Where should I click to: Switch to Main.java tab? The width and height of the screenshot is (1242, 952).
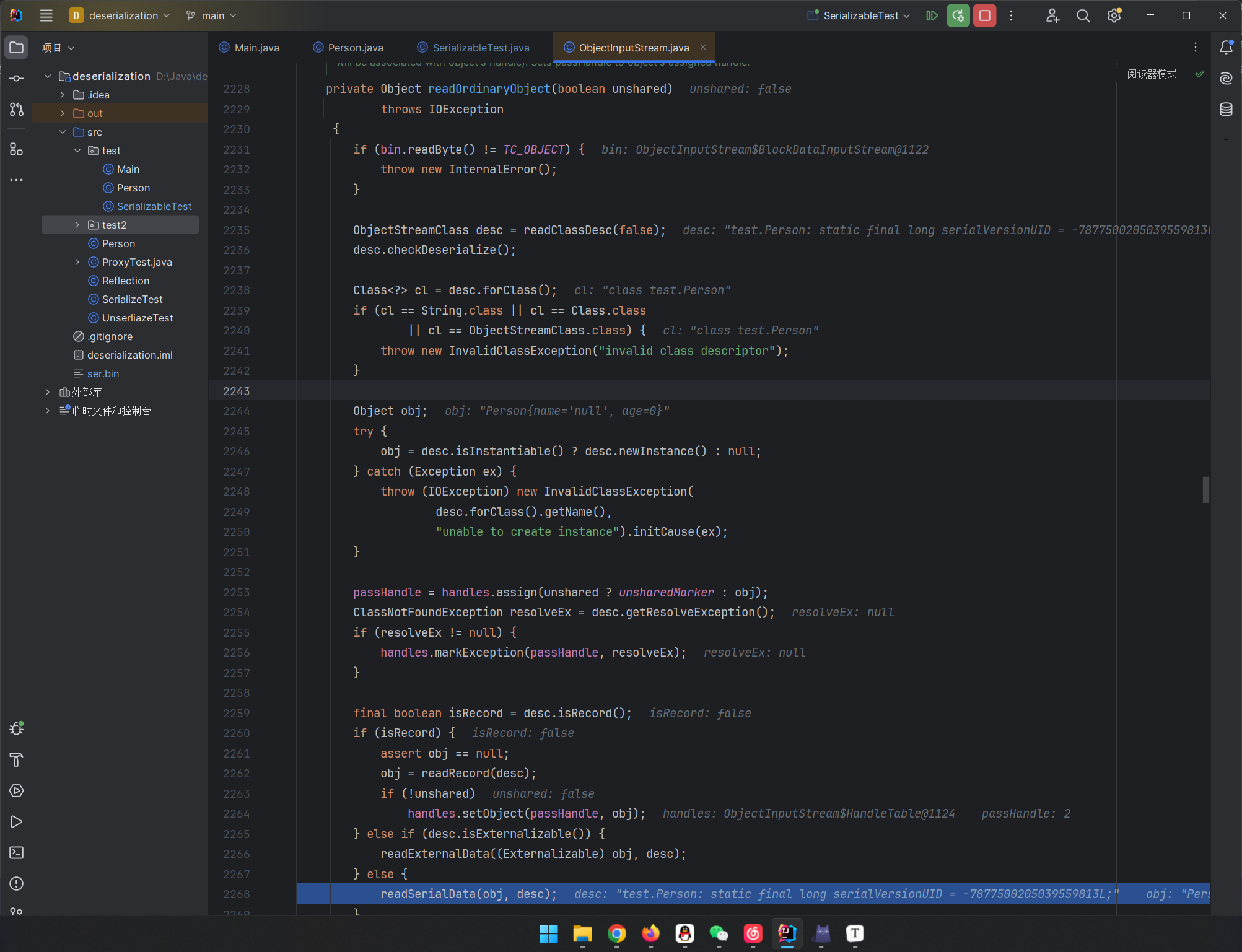(x=249, y=48)
